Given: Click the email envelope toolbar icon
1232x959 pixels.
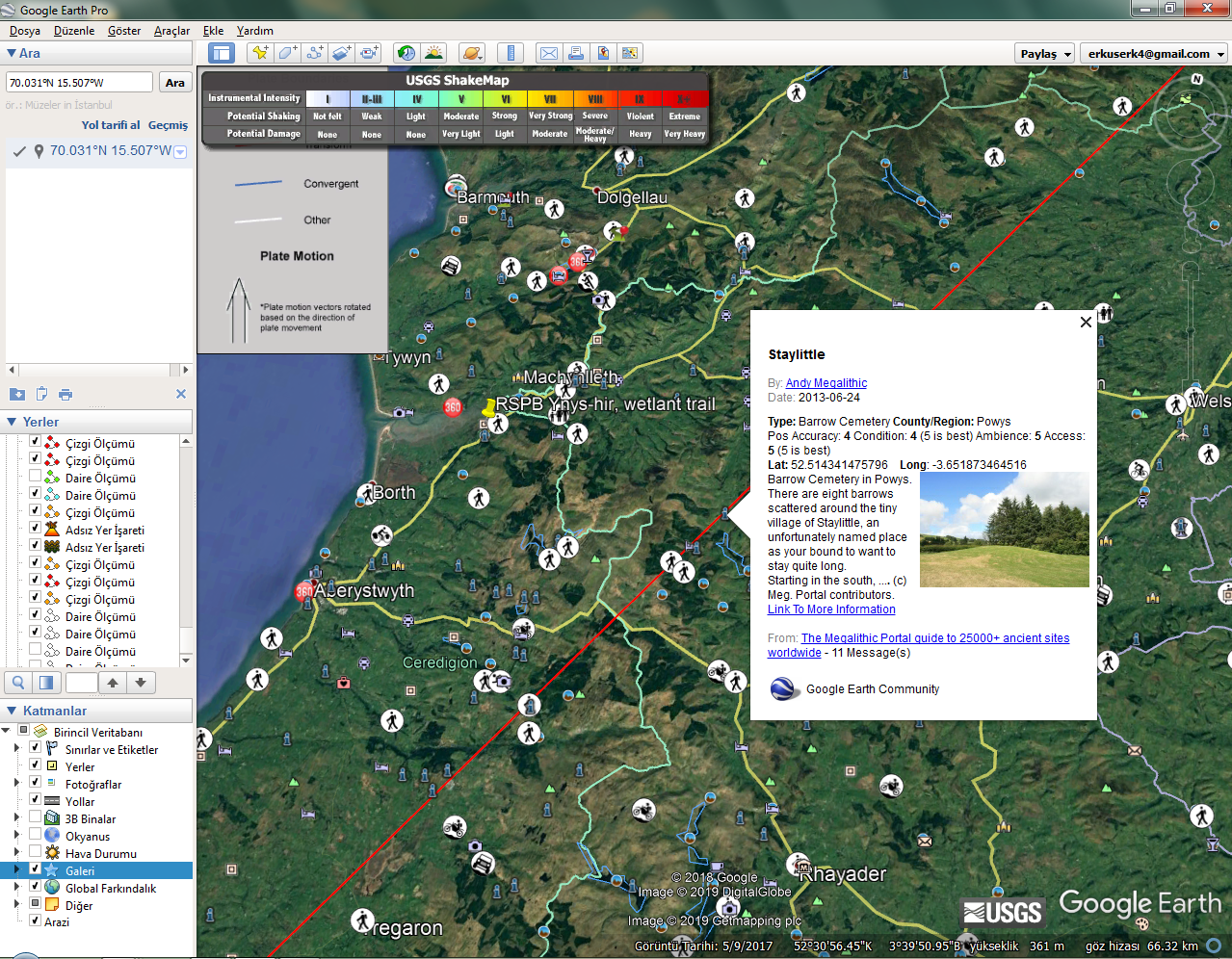Looking at the screenshot, I should click(x=549, y=53).
